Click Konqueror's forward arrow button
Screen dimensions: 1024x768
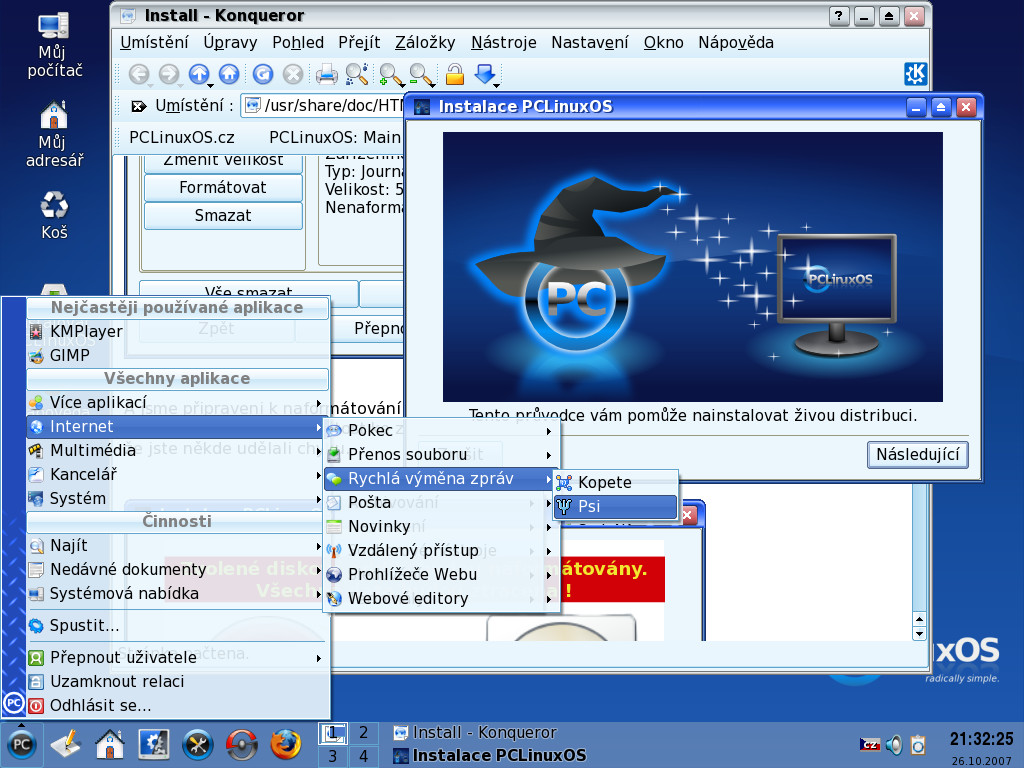coord(168,74)
